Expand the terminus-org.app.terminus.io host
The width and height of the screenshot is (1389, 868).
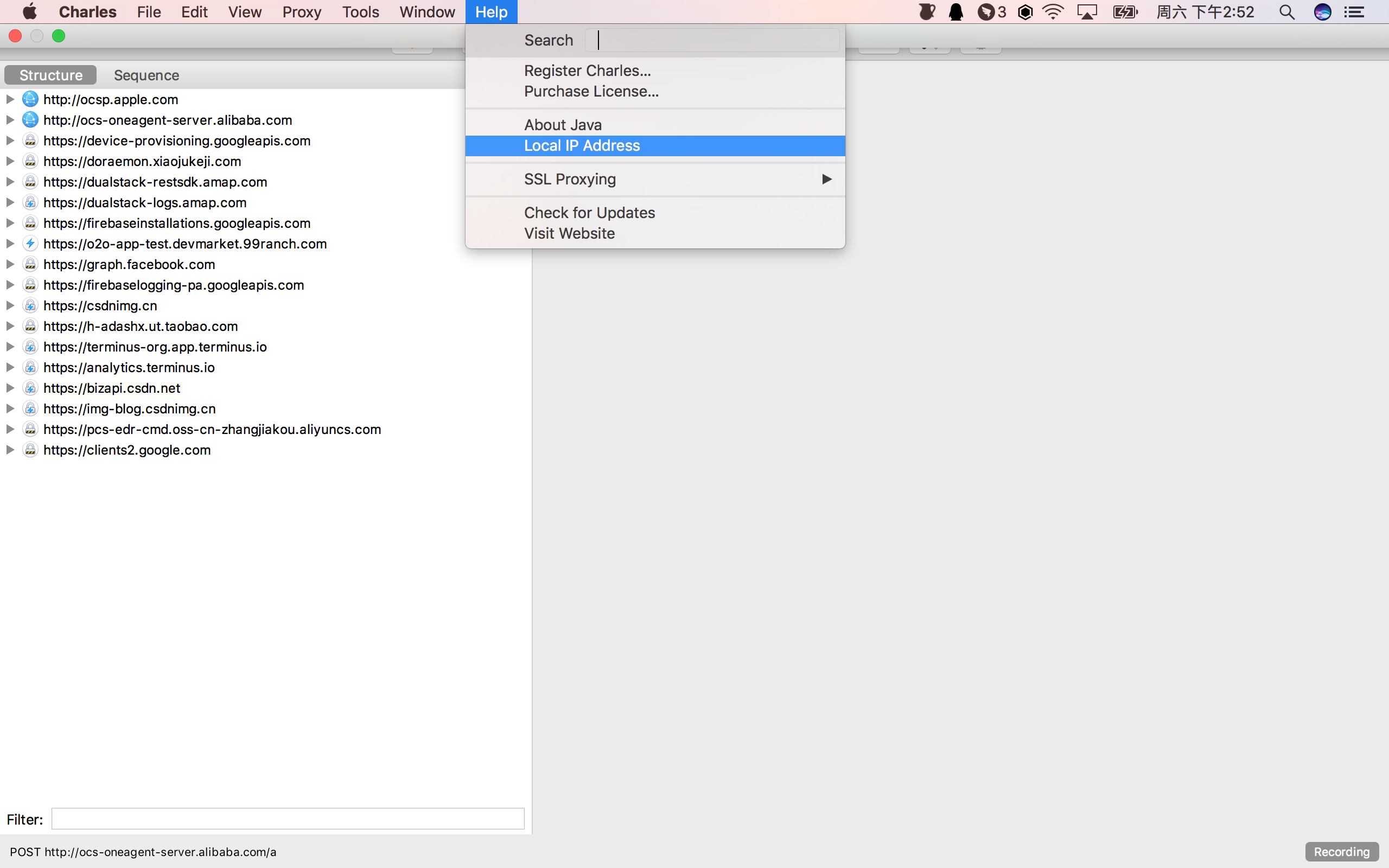coord(10,347)
